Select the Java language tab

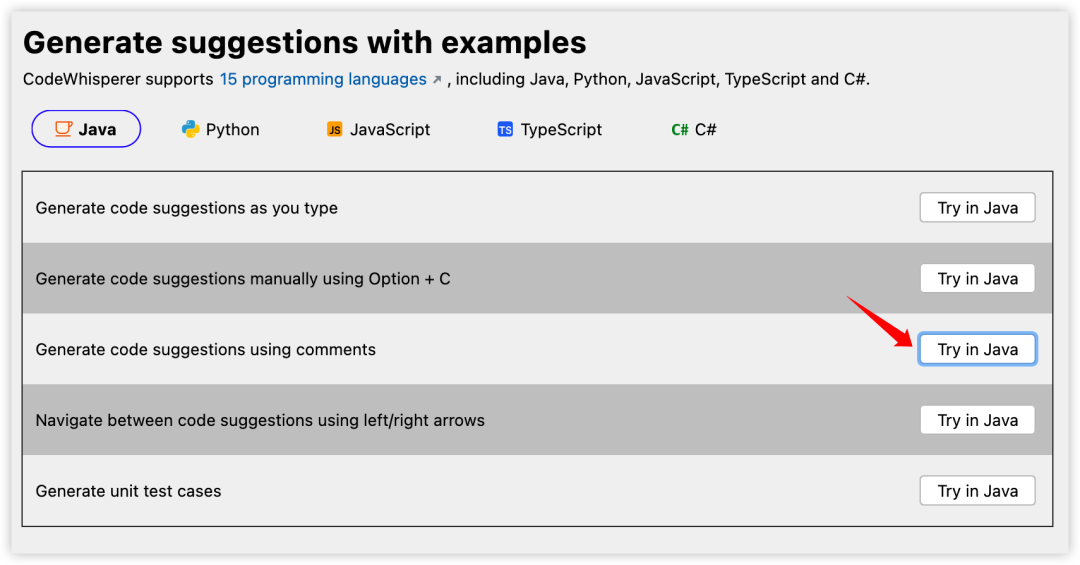86,129
